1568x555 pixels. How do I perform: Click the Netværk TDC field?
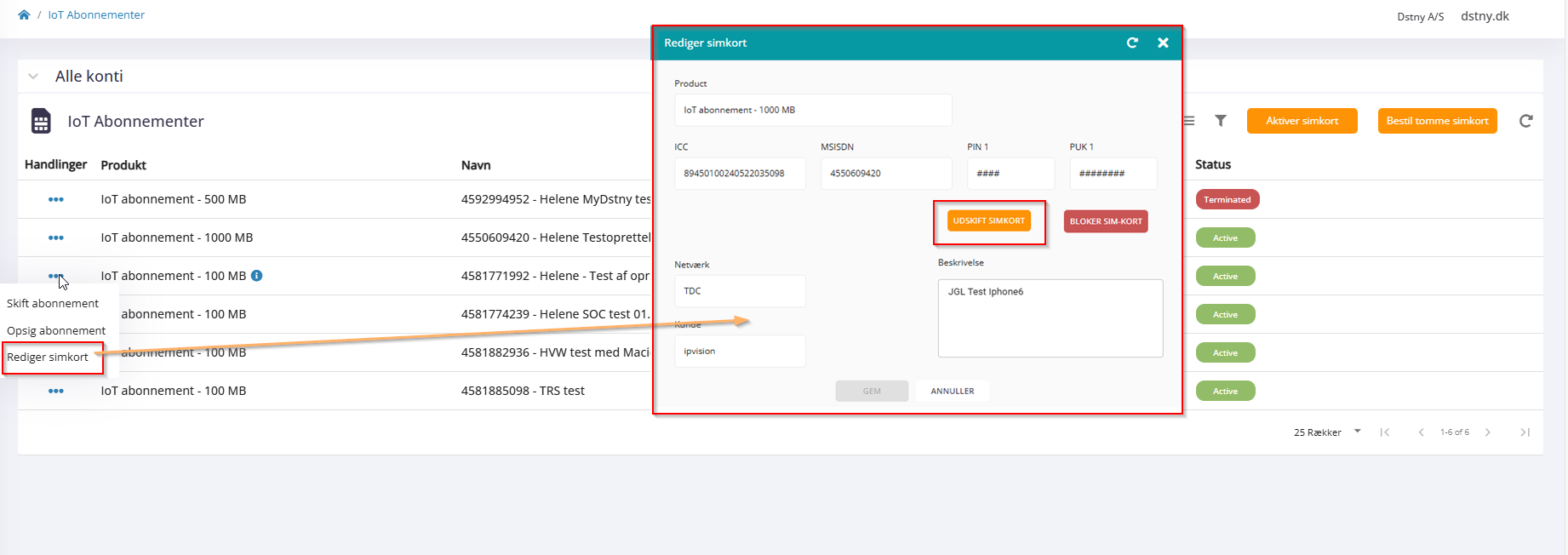pos(740,291)
